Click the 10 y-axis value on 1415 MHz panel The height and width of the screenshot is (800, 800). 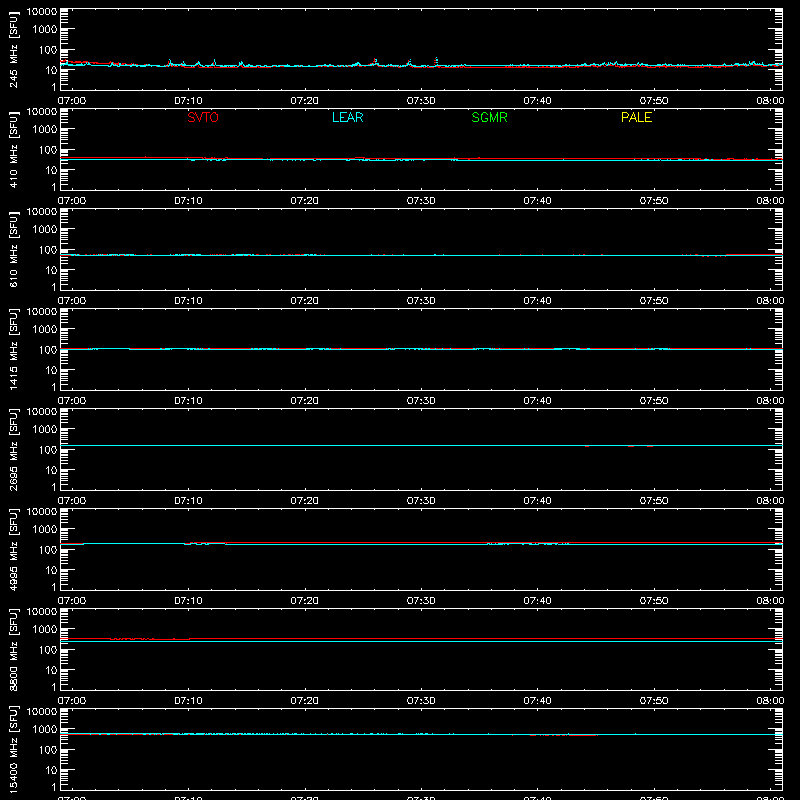pos(51,370)
